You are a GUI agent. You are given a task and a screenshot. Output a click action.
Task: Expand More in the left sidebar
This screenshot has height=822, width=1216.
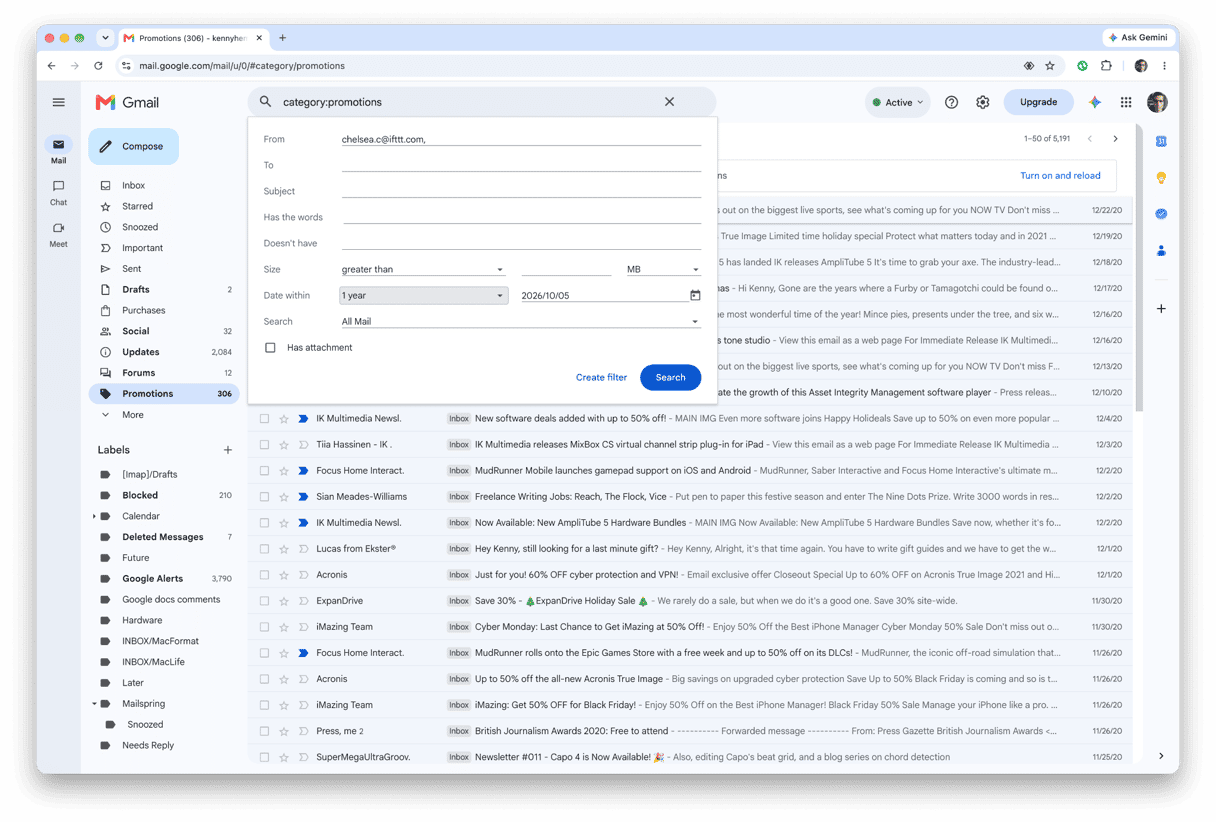coord(132,414)
